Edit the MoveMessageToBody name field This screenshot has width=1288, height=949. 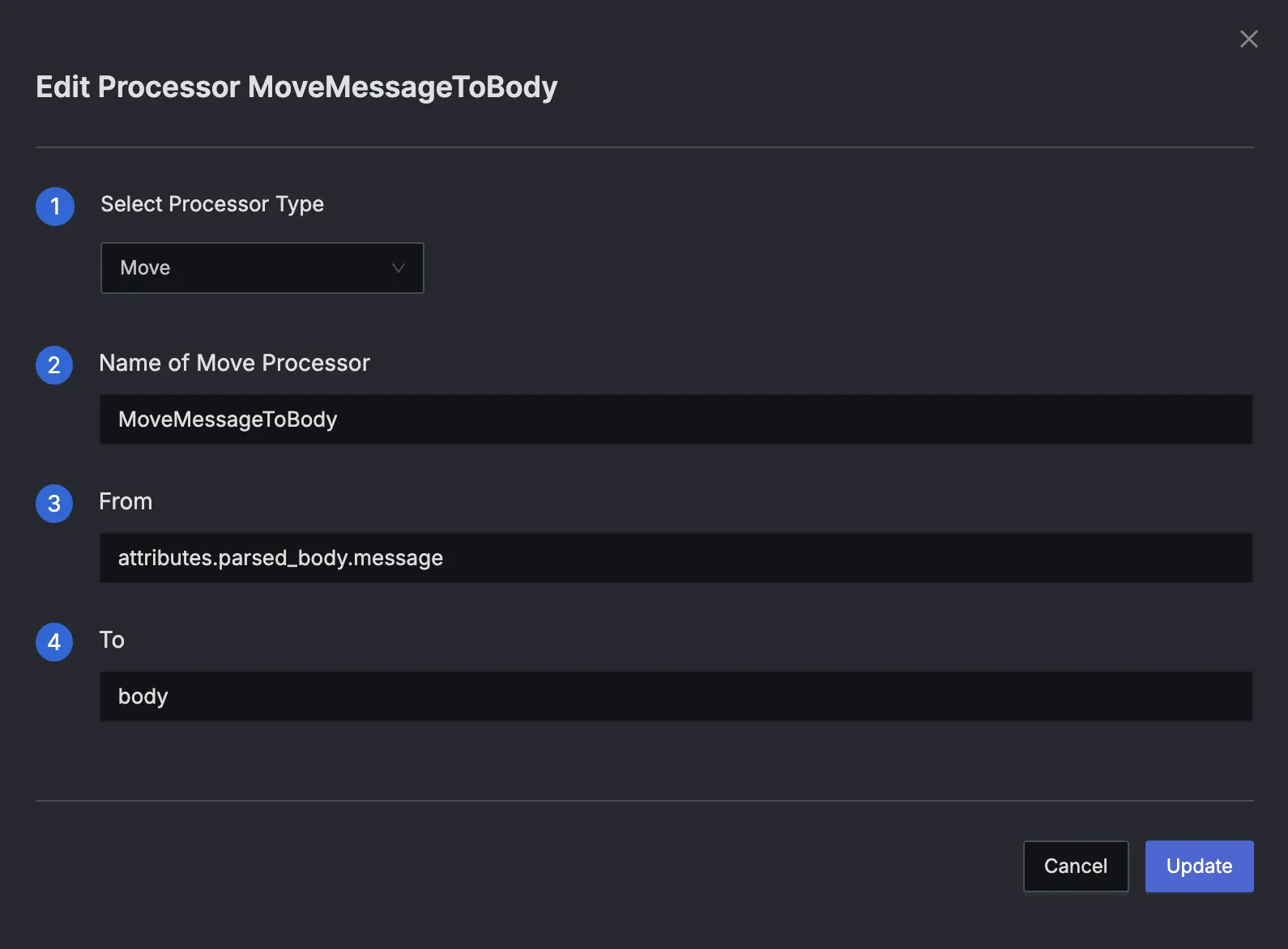point(676,419)
